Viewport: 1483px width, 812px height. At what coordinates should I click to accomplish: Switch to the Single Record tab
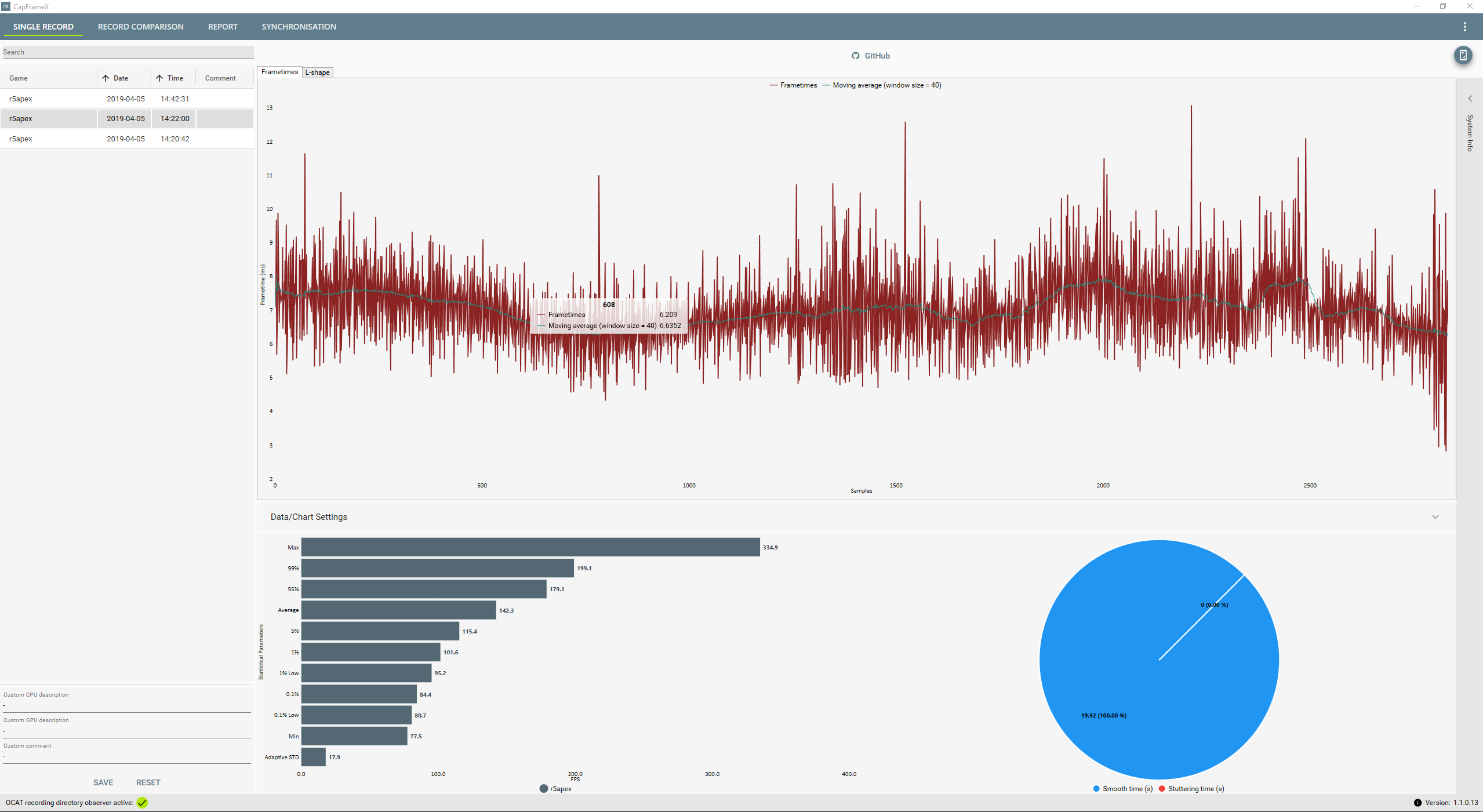tap(43, 27)
